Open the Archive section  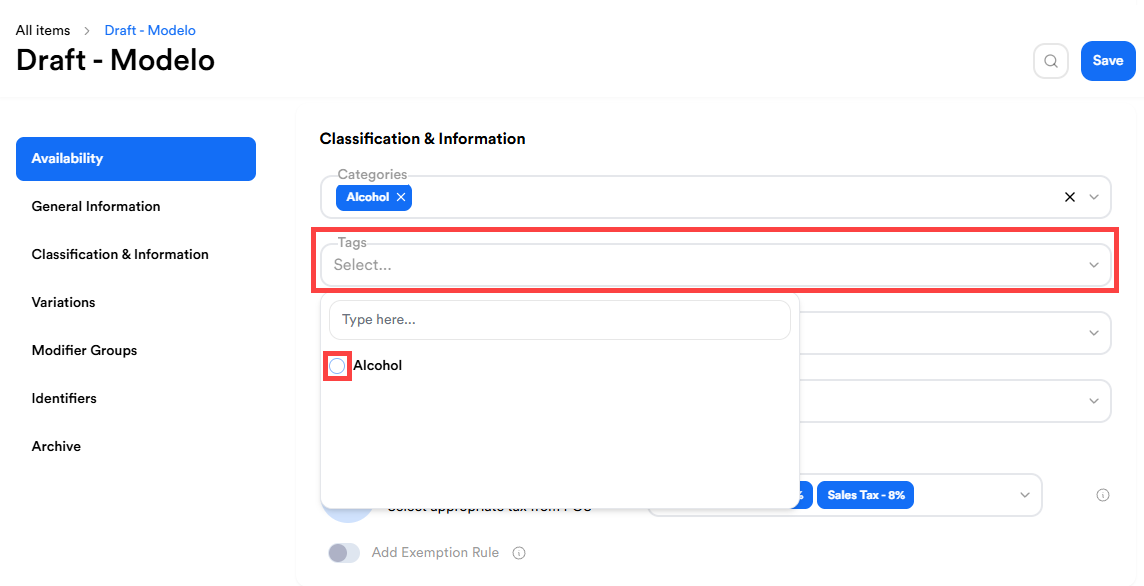point(56,446)
